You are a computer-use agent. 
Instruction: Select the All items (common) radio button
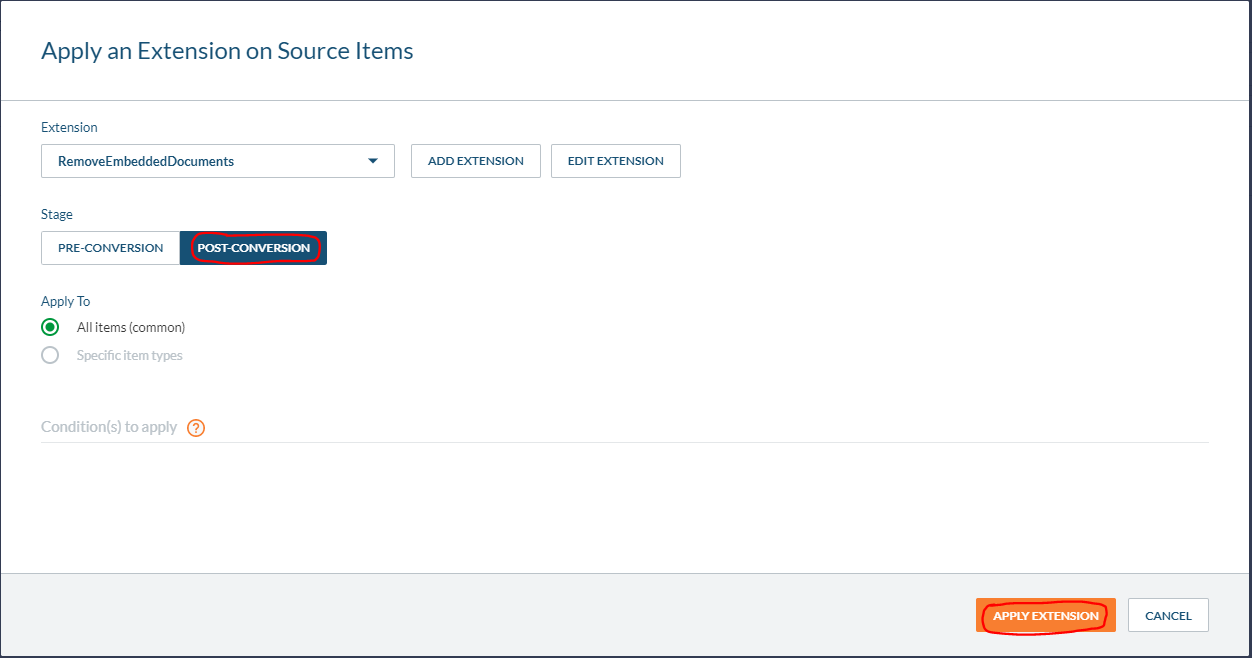pos(50,327)
